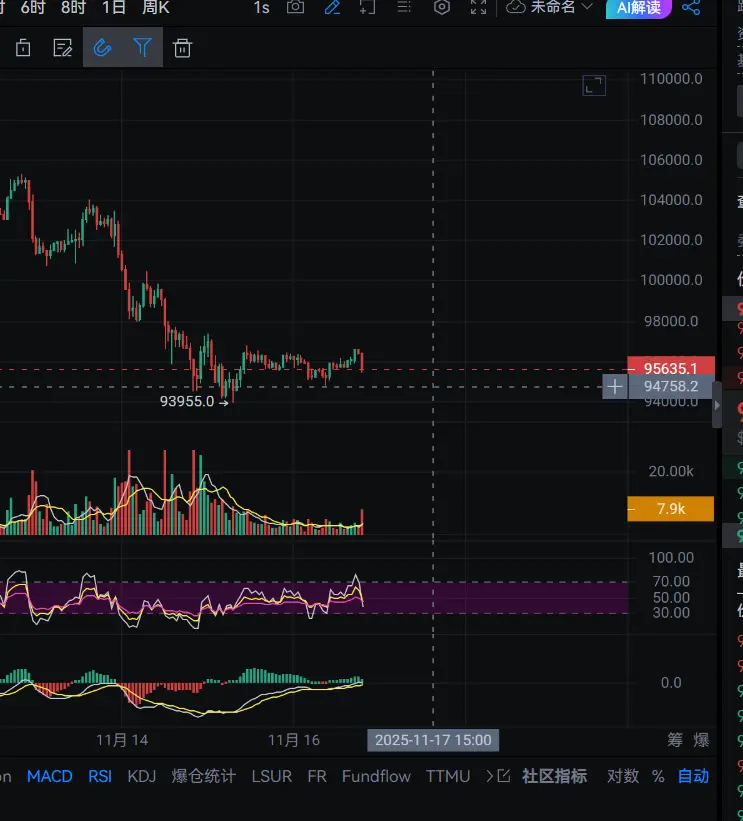Click the plus button beside 94758.2

click(x=615, y=387)
